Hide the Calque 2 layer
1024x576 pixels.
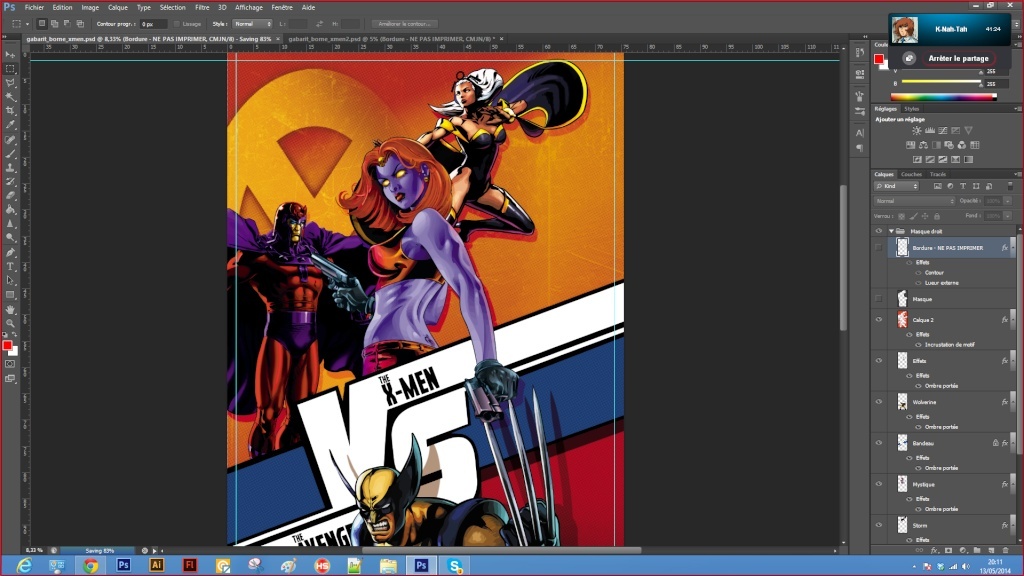878,320
